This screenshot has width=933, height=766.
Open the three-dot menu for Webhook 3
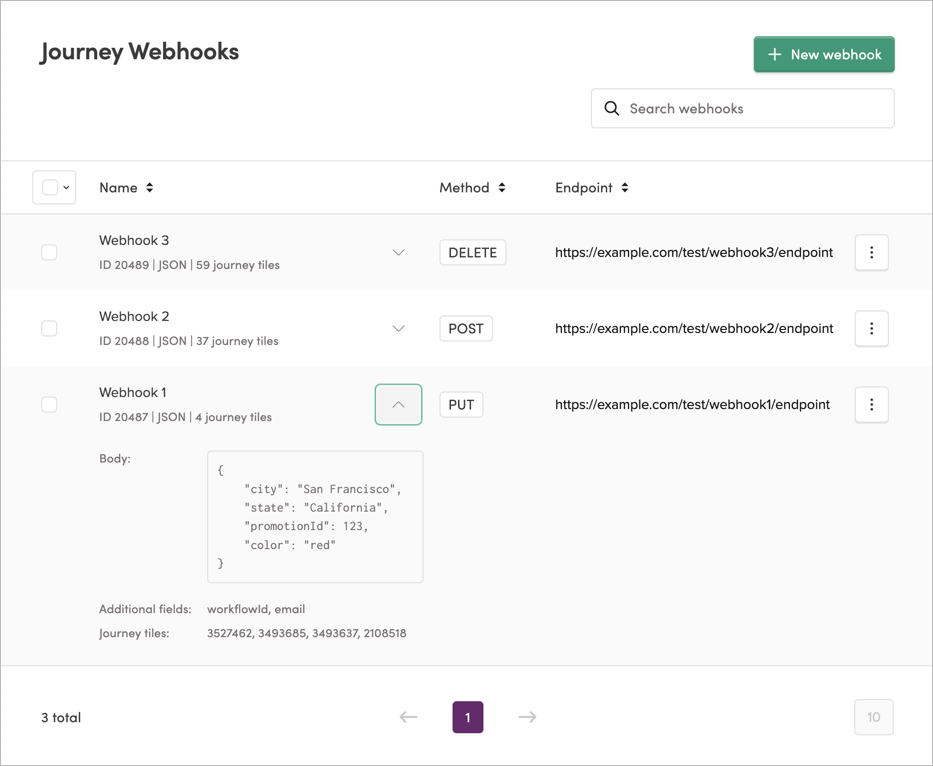click(x=871, y=252)
